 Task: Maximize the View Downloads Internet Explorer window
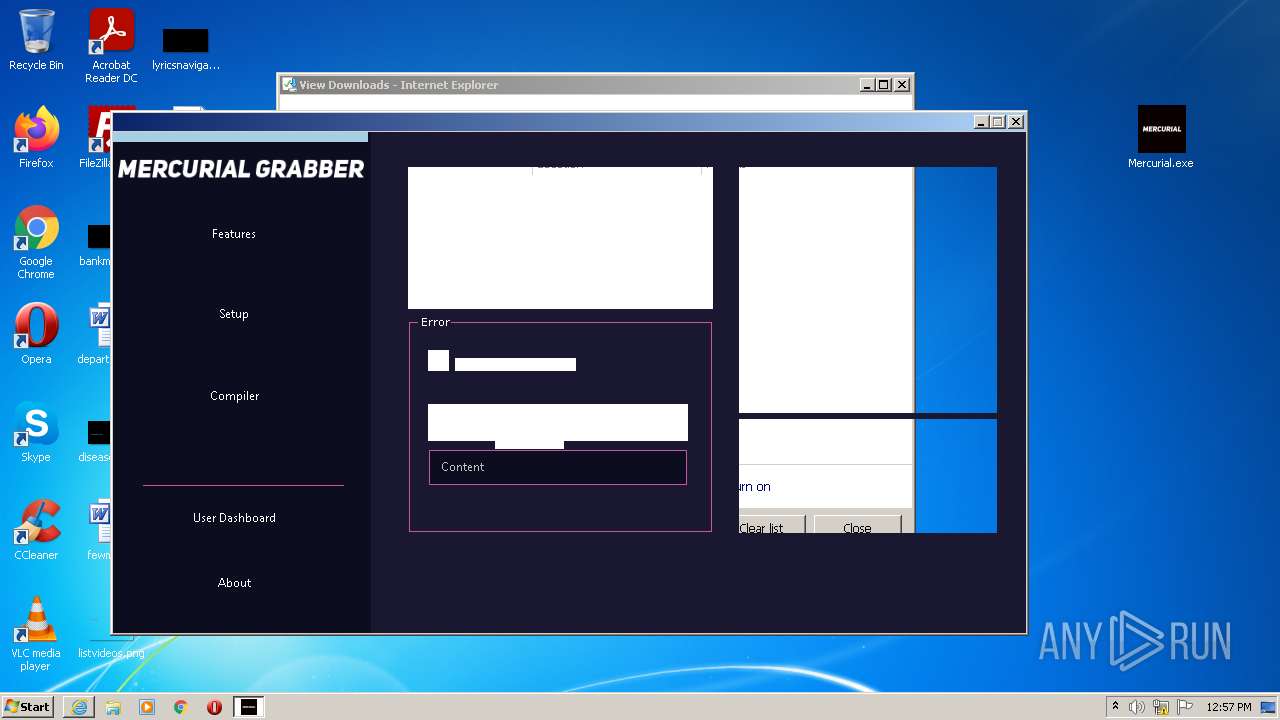[884, 85]
